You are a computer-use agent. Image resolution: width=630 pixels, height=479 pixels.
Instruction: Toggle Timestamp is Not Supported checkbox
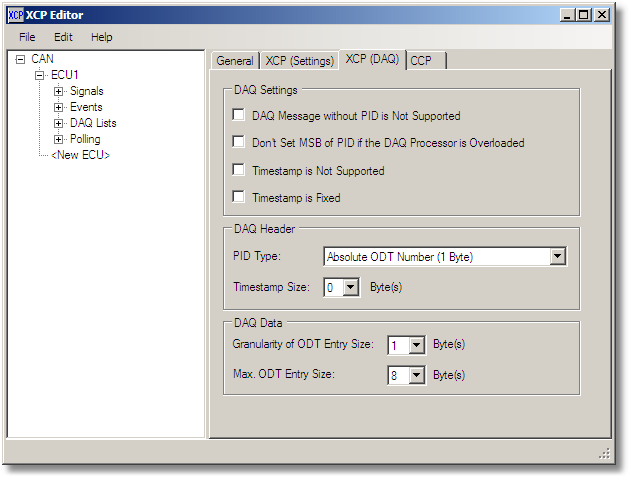pyautogui.click(x=238, y=170)
